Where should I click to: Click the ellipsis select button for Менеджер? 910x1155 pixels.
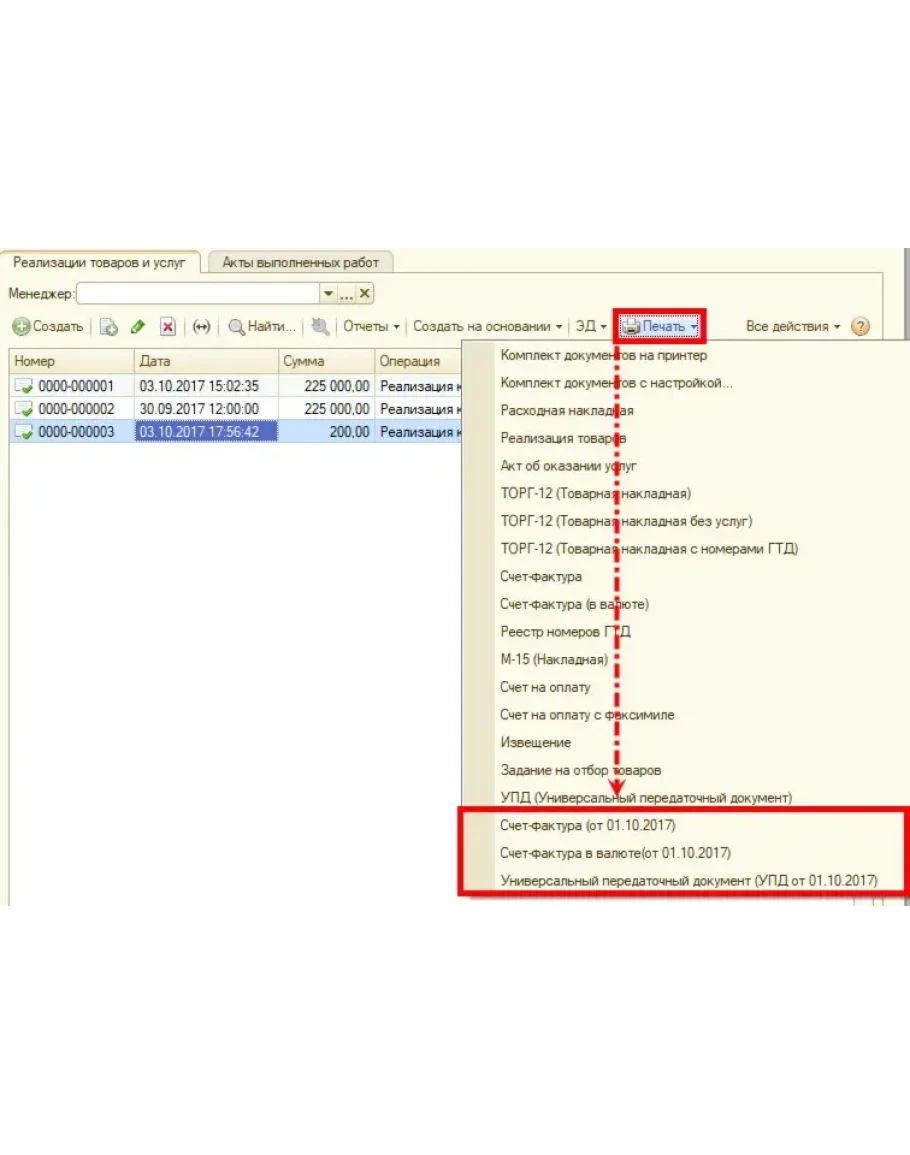346,294
